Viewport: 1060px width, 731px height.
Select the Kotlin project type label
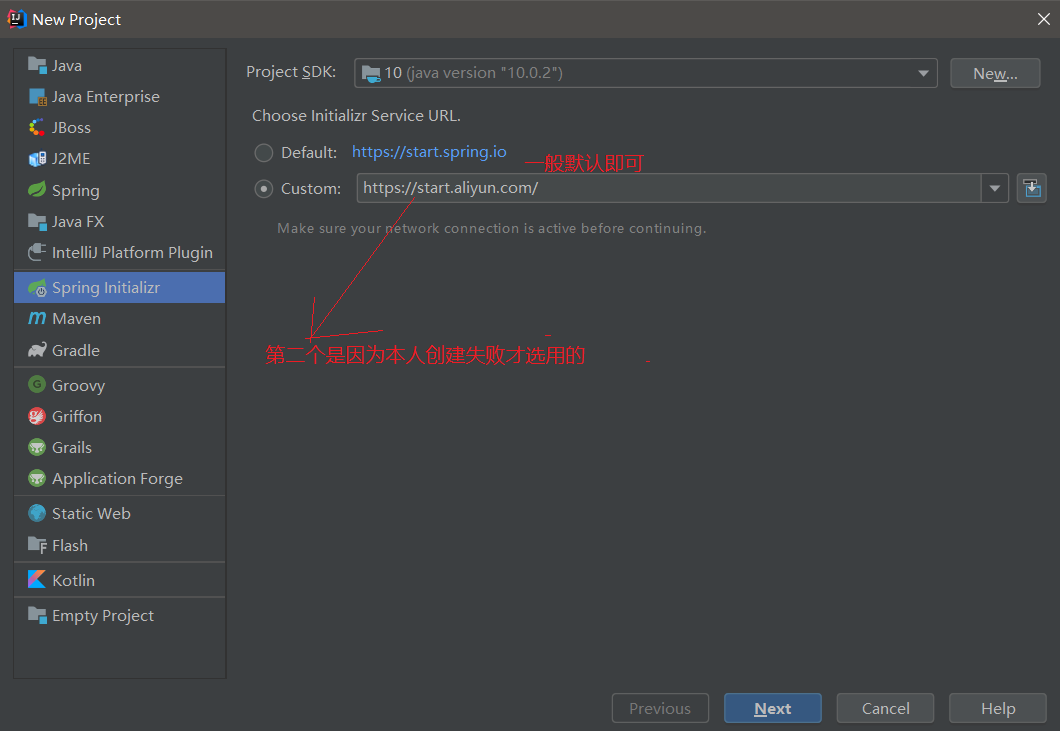(74, 580)
